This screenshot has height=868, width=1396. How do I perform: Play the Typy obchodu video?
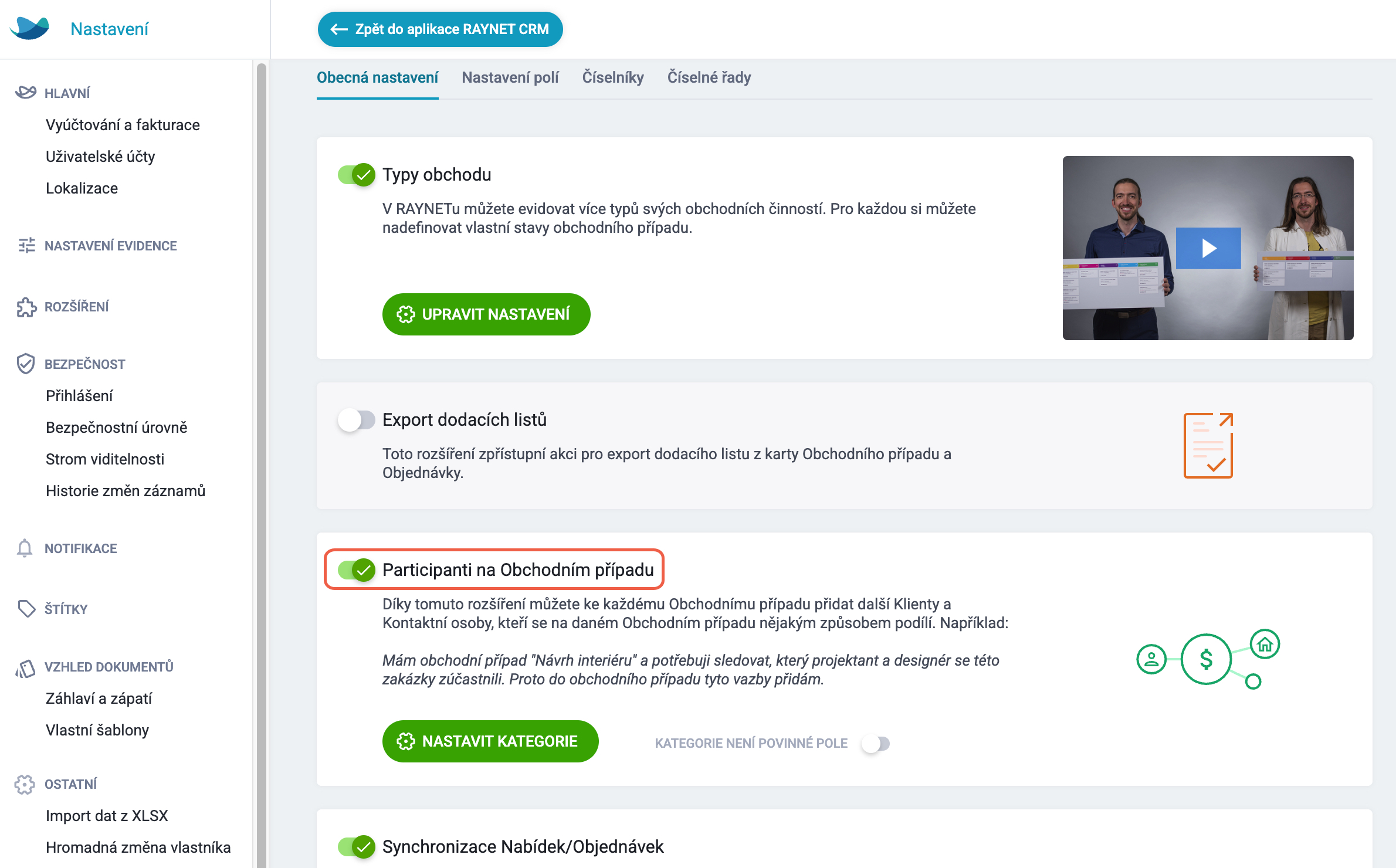tap(1208, 248)
